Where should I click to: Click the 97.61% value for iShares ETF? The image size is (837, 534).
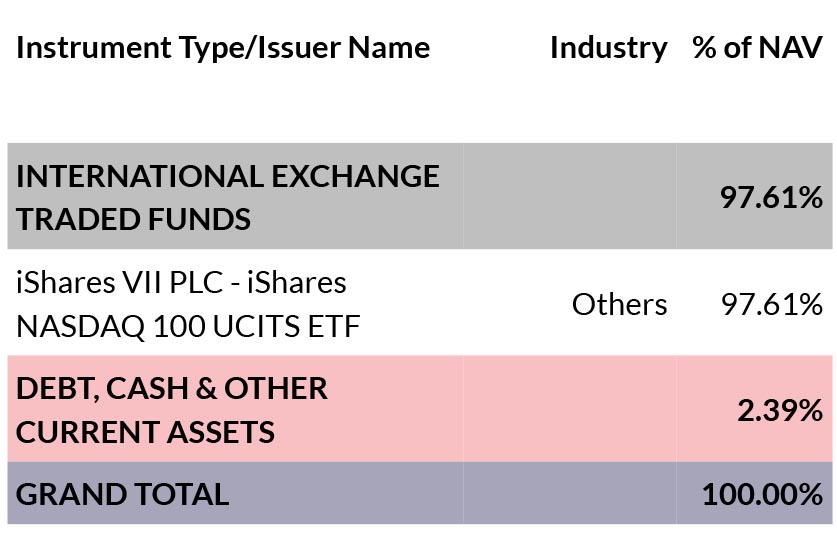pos(771,304)
